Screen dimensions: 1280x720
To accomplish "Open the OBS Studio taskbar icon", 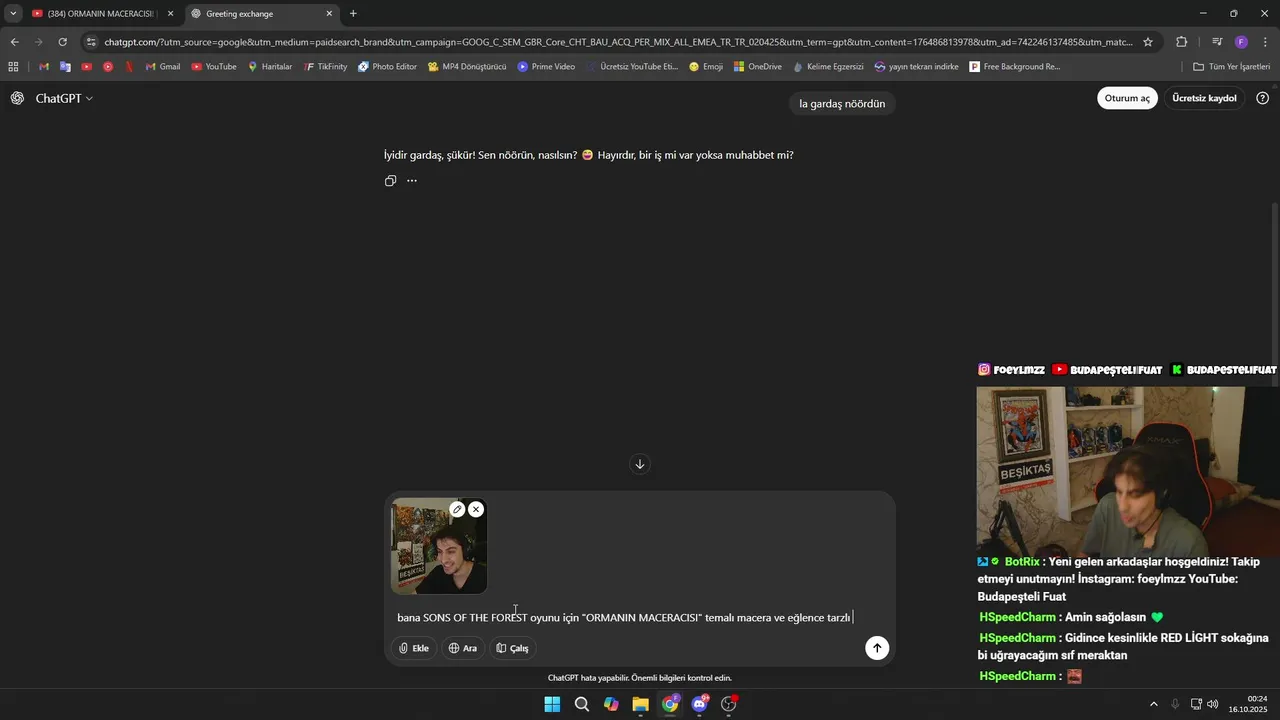I will (729, 704).
